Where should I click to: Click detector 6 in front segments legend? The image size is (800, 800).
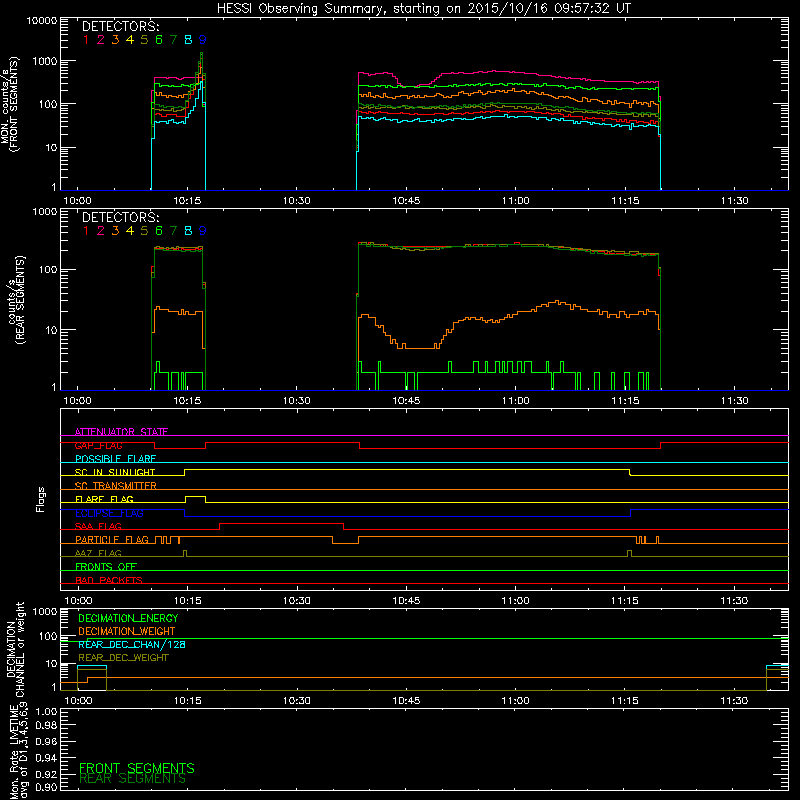(x=159, y=40)
